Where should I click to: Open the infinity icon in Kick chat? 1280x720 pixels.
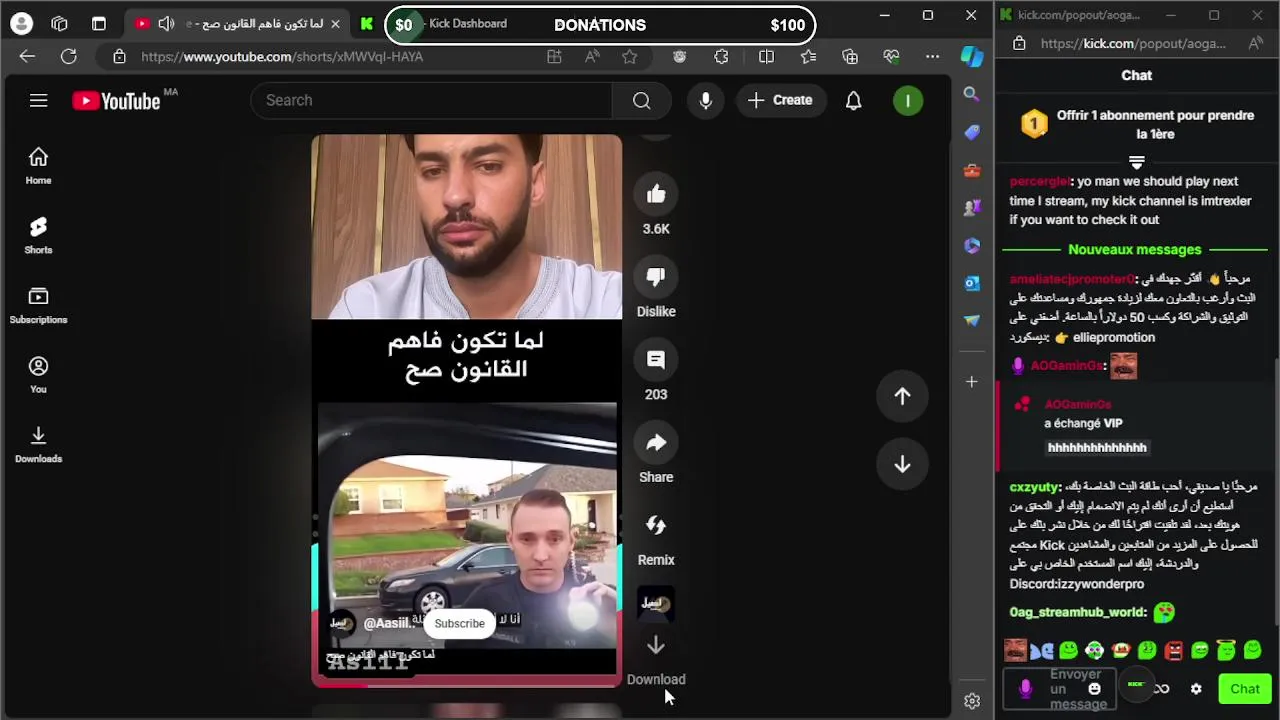tap(1161, 689)
